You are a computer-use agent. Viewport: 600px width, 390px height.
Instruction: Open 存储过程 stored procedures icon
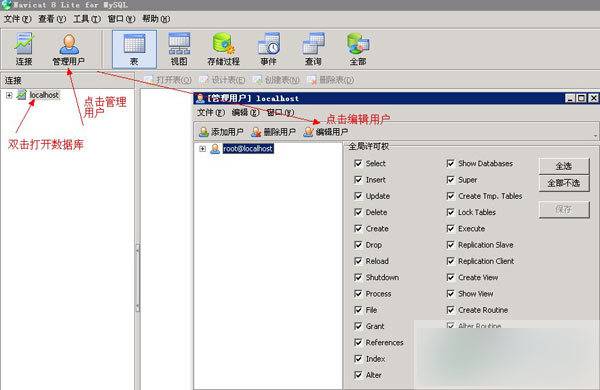(223, 49)
